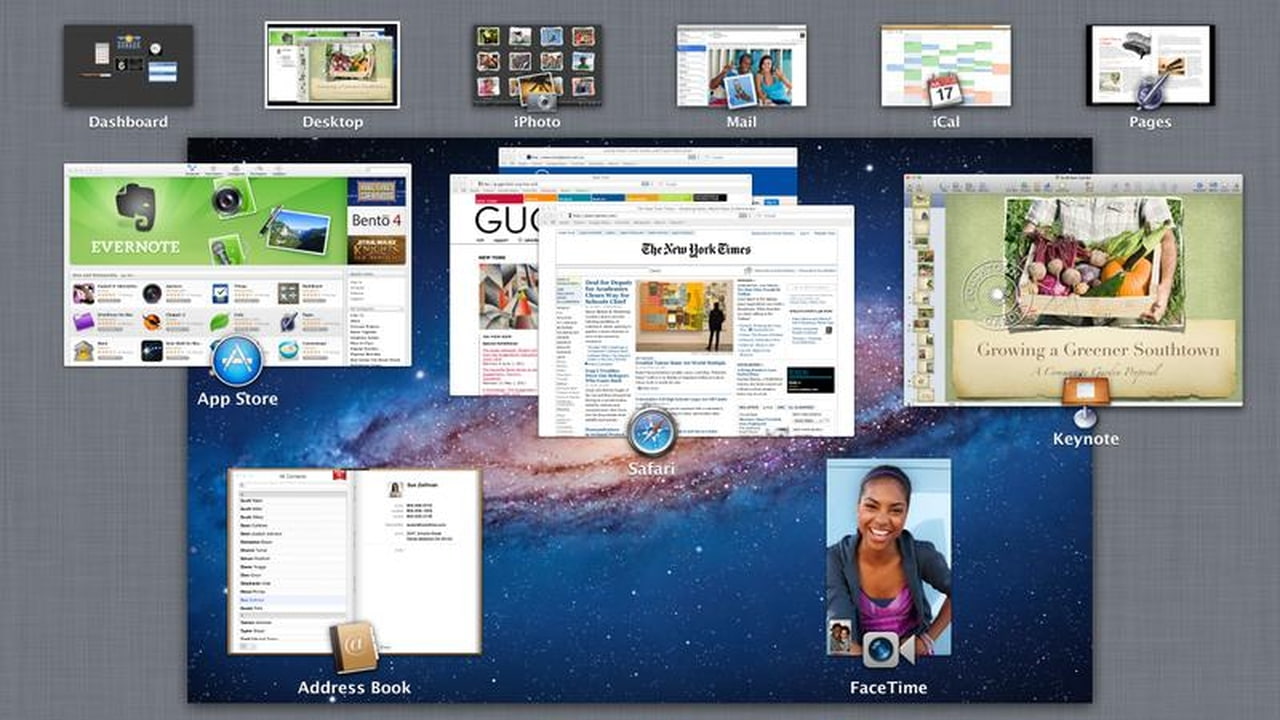The height and width of the screenshot is (720, 1280).
Task: Click the "Keynote" window label
Action: pyautogui.click(x=1085, y=439)
